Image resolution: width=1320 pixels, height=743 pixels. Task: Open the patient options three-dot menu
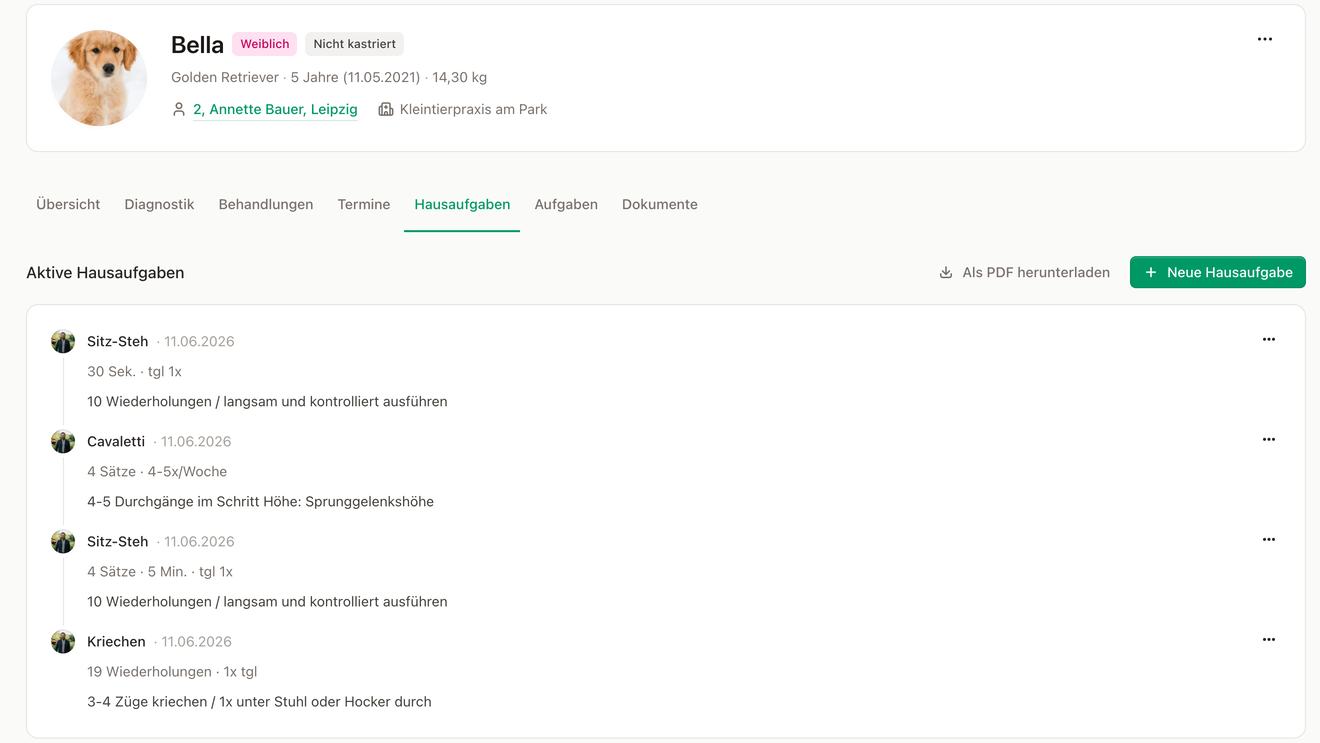(1265, 39)
